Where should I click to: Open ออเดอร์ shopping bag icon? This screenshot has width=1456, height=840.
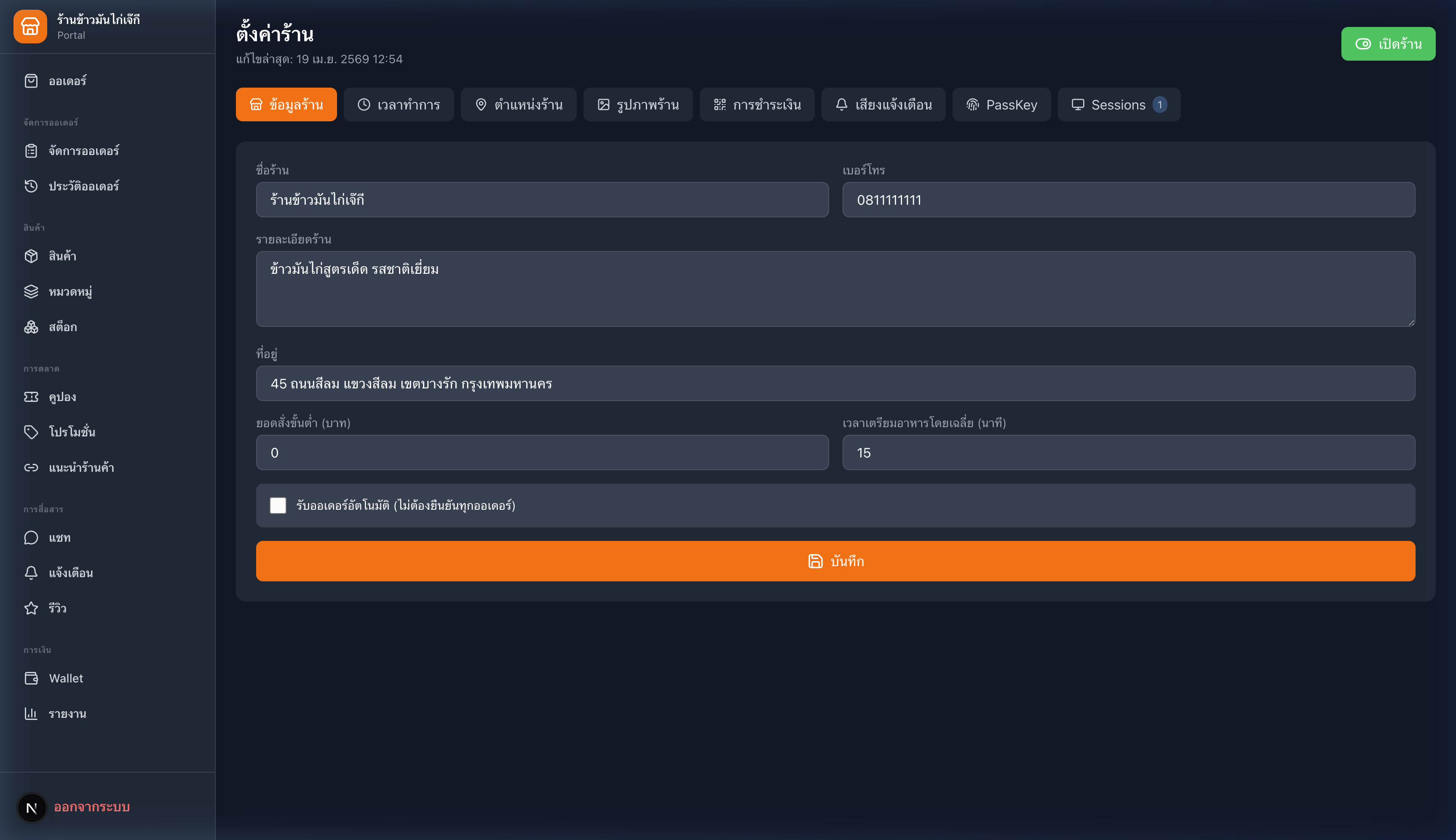tap(31, 81)
